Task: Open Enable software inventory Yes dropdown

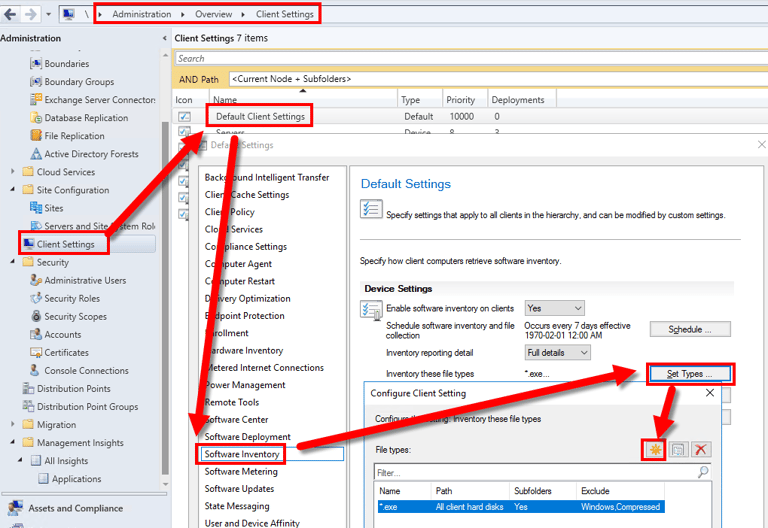Action: [554, 308]
